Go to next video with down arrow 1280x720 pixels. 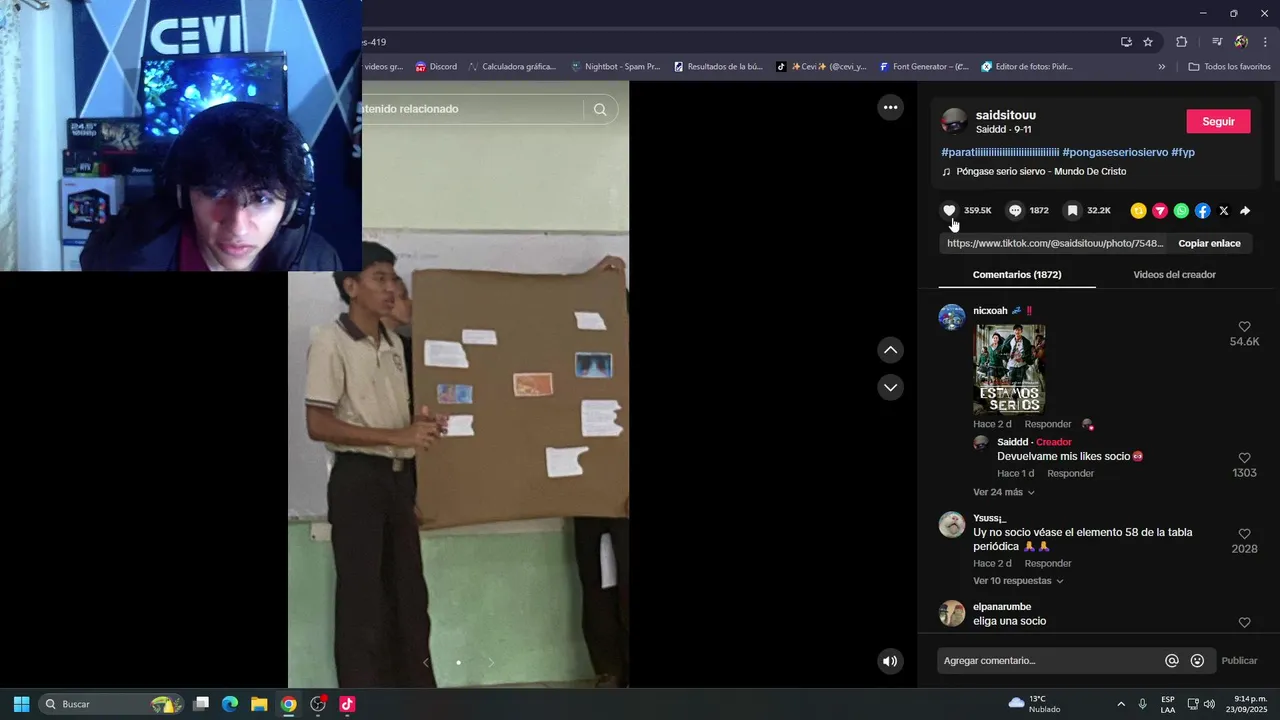pyautogui.click(x=890, y=387)
